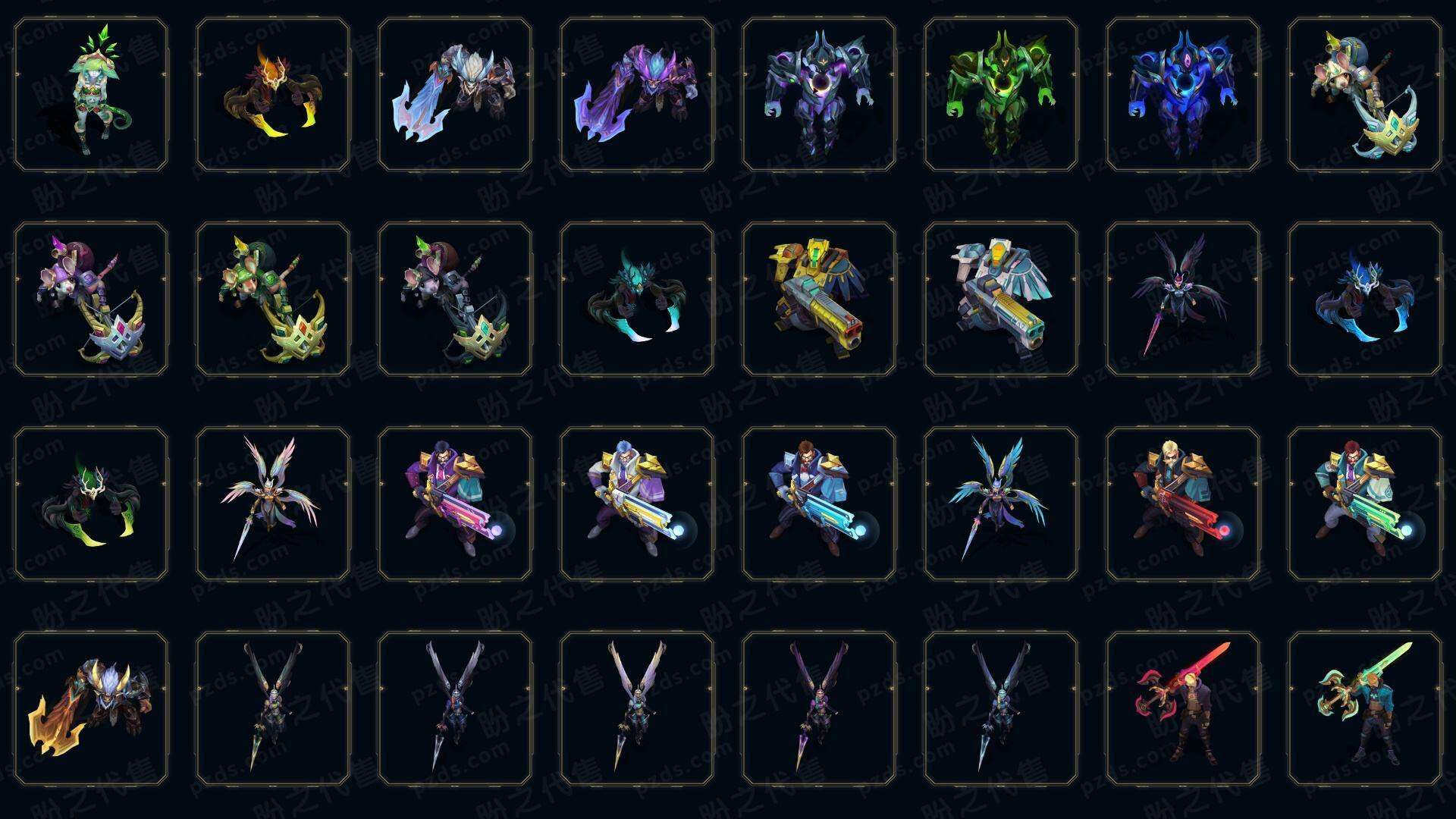Click the golden axe warrior skin
Image resolution: width=1456 pixels, height=819 pixels.
91,708
